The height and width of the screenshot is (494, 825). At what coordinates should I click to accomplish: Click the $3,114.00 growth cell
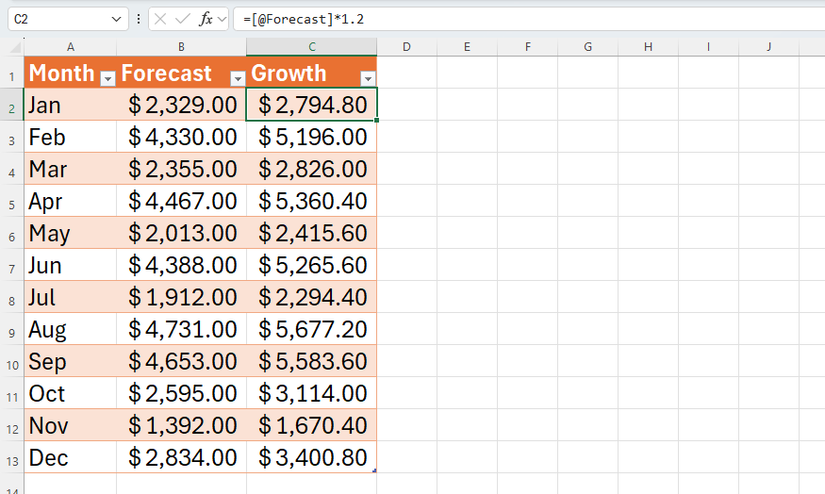311,394
